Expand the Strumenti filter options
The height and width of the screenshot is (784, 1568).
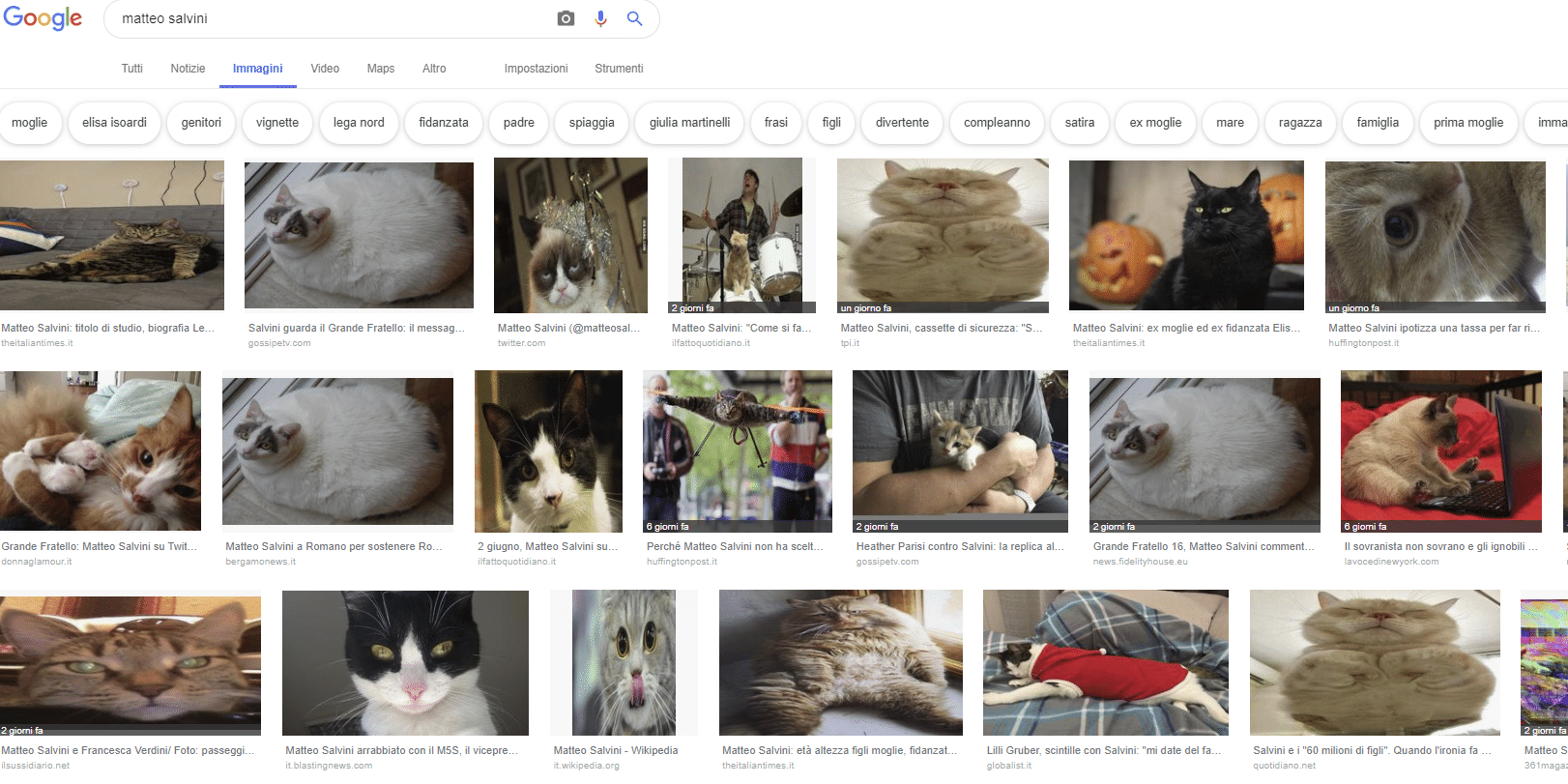click(619, 69)
